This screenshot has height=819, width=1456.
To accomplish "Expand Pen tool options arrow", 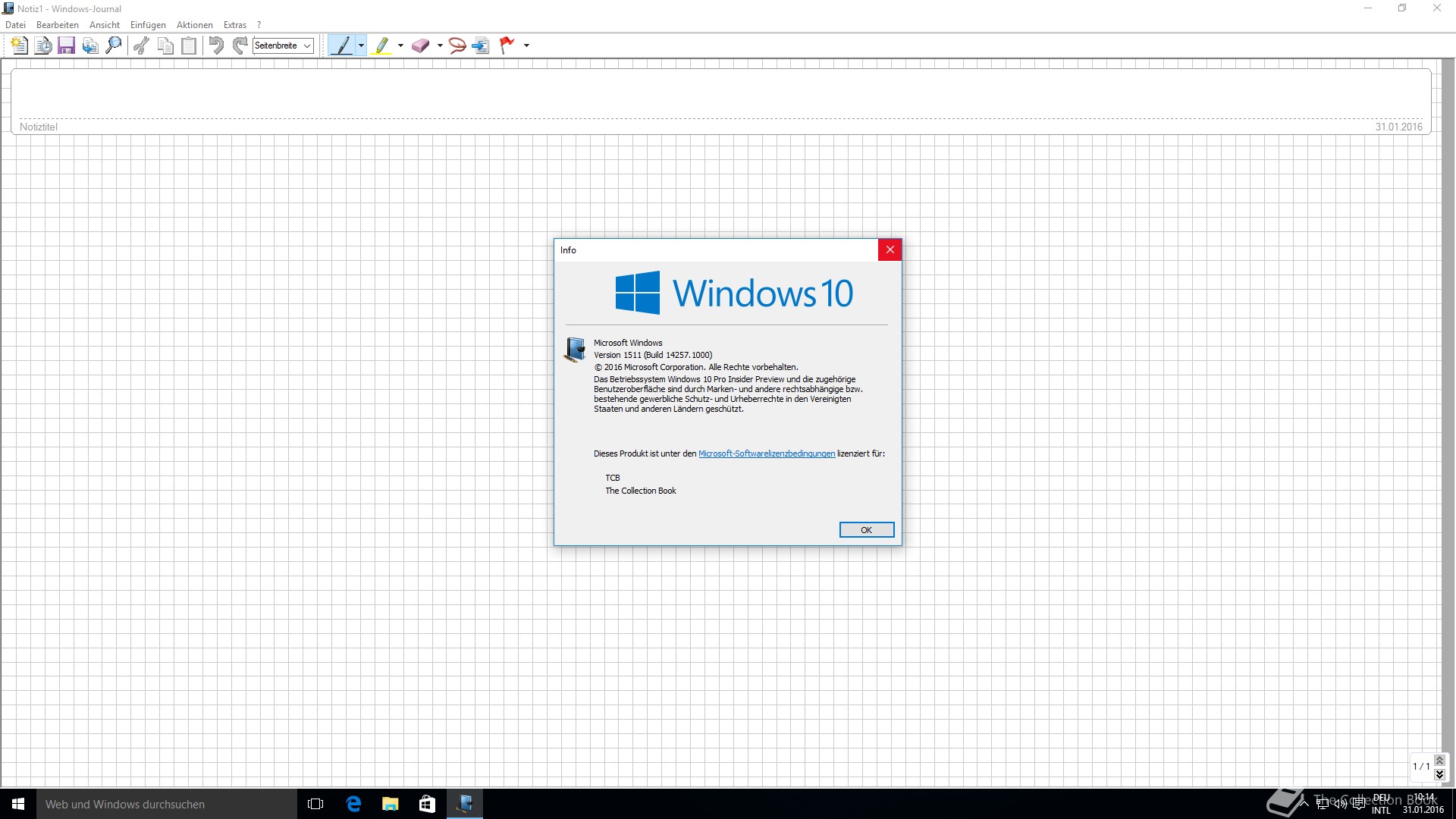I will click(x=361, y=45).
